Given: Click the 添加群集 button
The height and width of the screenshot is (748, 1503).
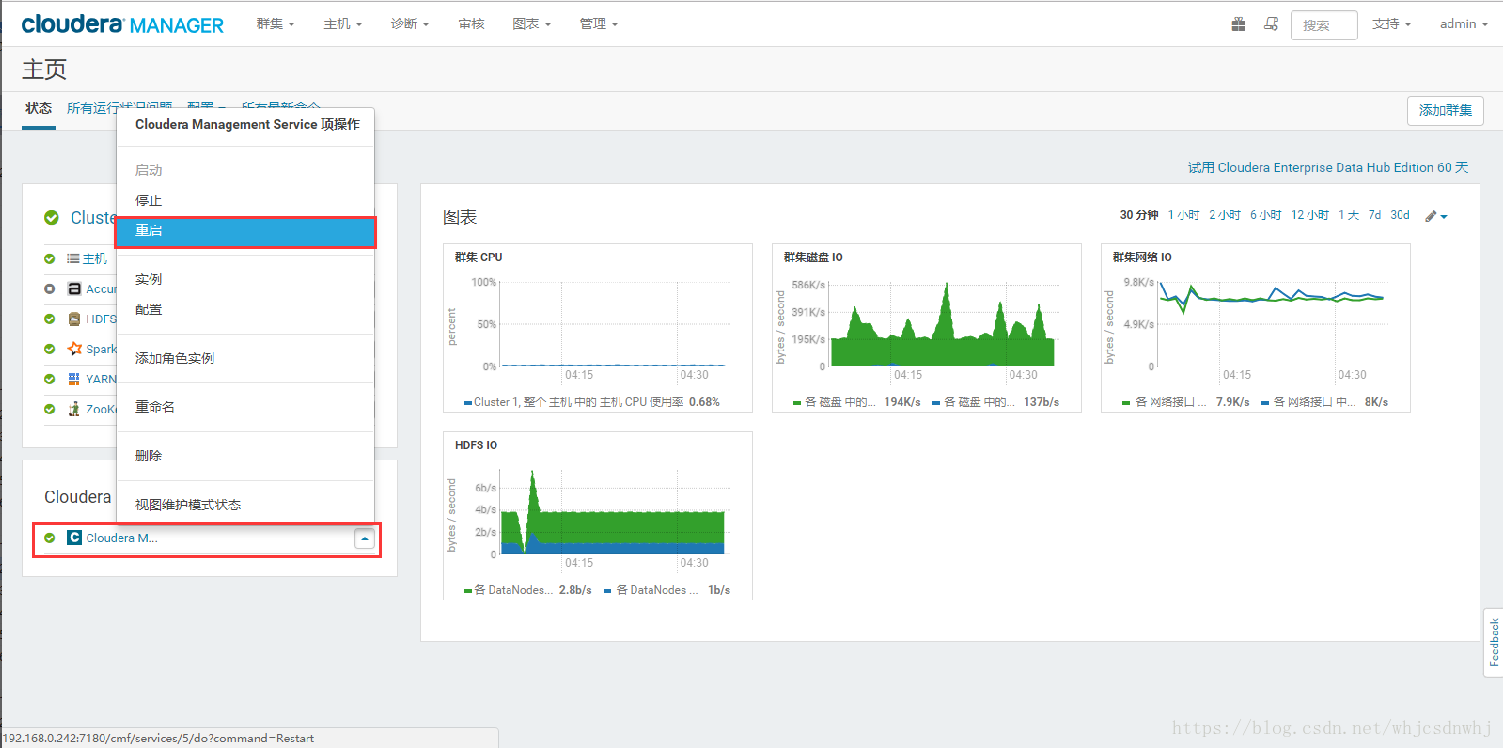Looking at the screenshot, I should pos(1445,110).
